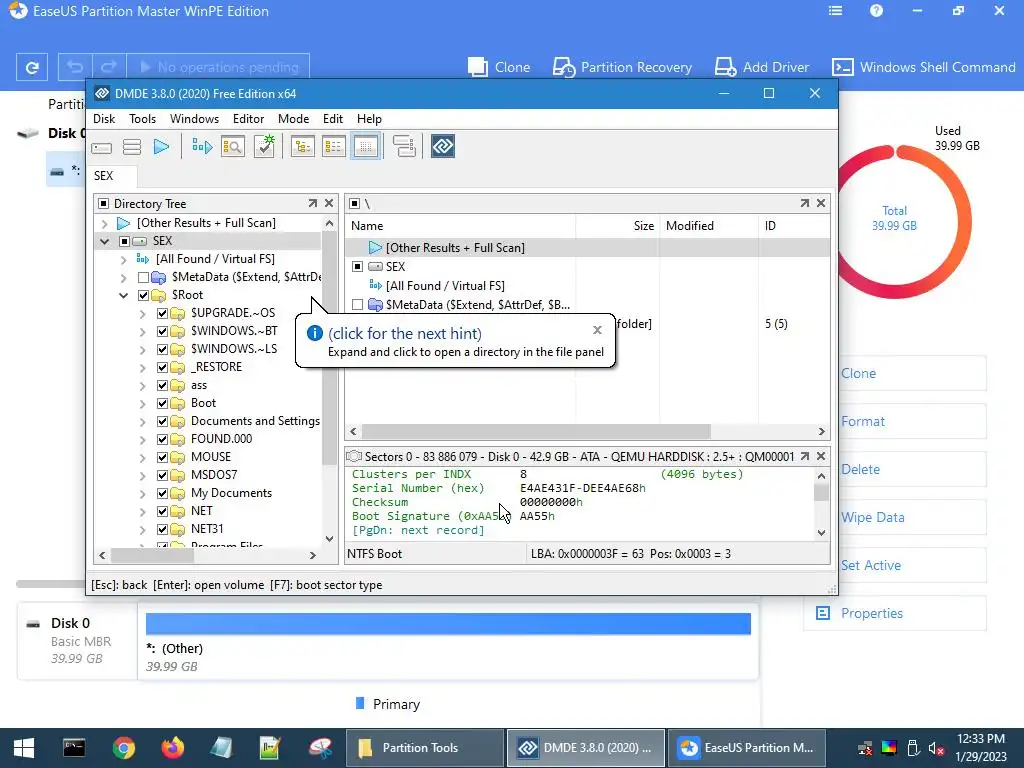The image size is (1024, 768).
Task: Click the Directory Tree vertical scroll down arrow
Action: pos(329,539)
